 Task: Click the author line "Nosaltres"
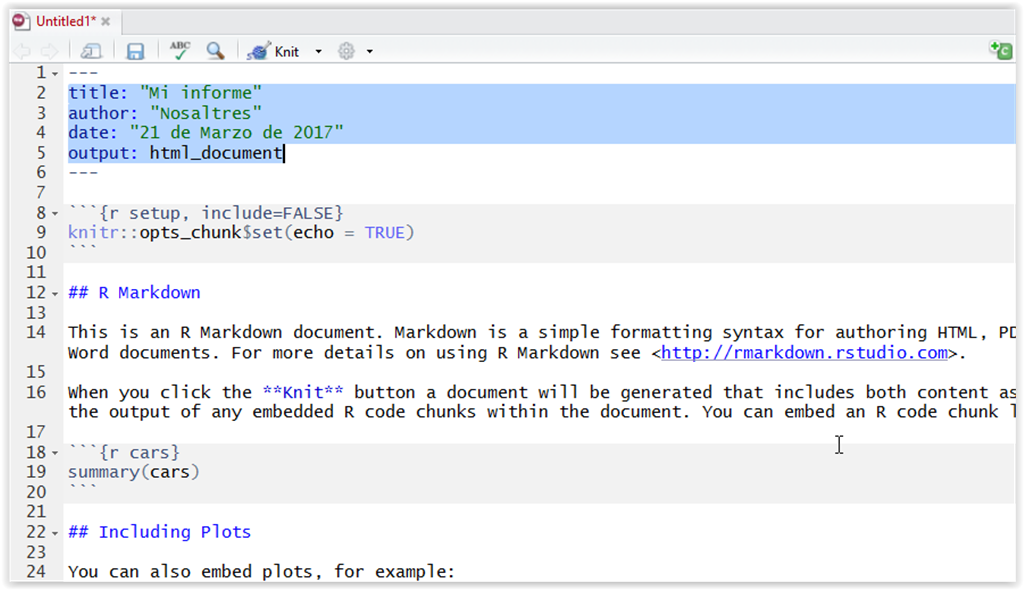pos(165,113)
